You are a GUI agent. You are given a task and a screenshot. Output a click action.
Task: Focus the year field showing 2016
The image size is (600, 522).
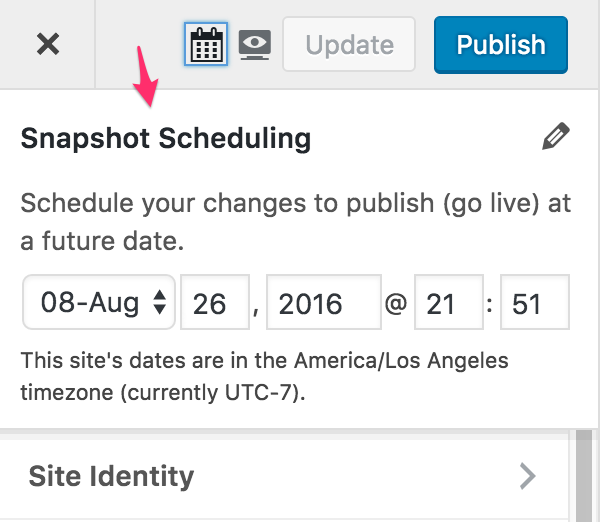[324, 303]
